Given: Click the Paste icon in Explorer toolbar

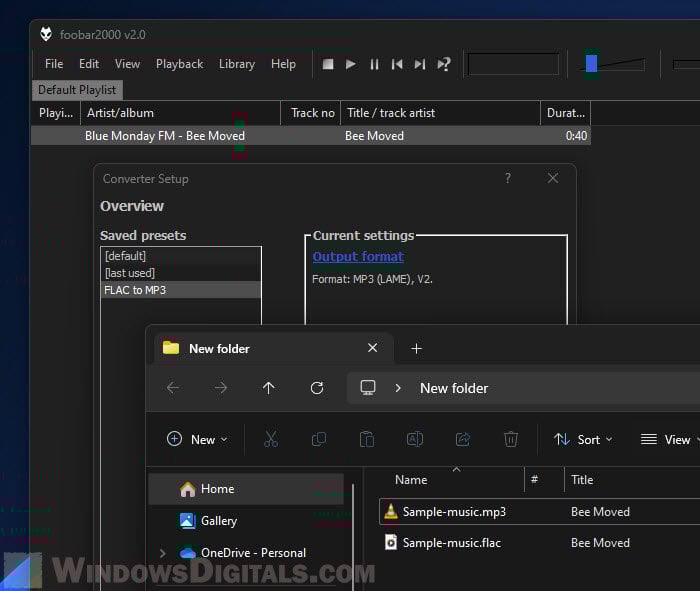Looking at the screenshot, I should pos(367,439).
